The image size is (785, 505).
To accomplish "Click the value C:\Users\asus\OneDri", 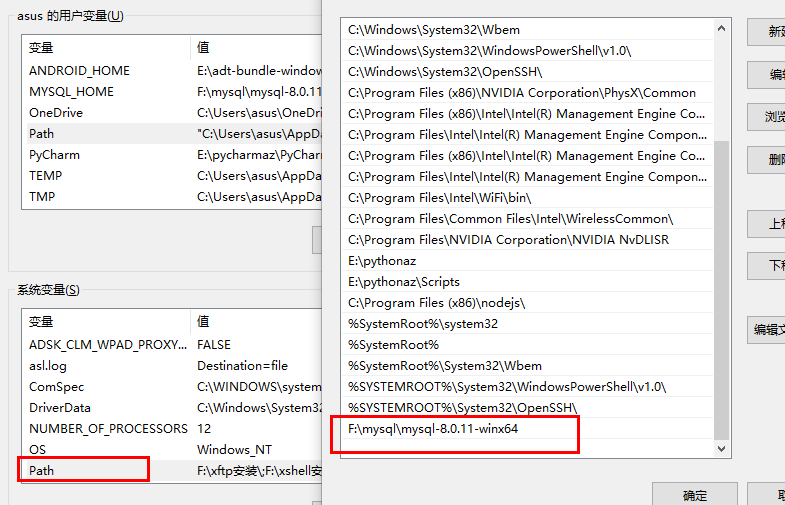I will click(x=259, y=113).
